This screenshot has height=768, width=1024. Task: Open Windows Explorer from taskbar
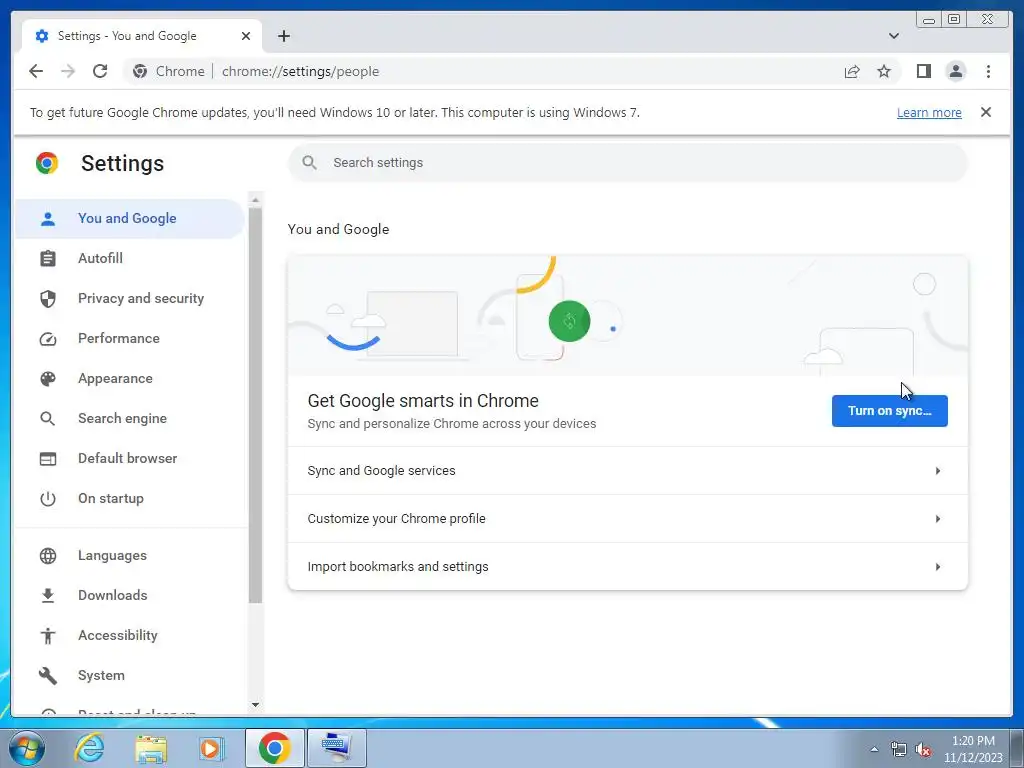151,748
